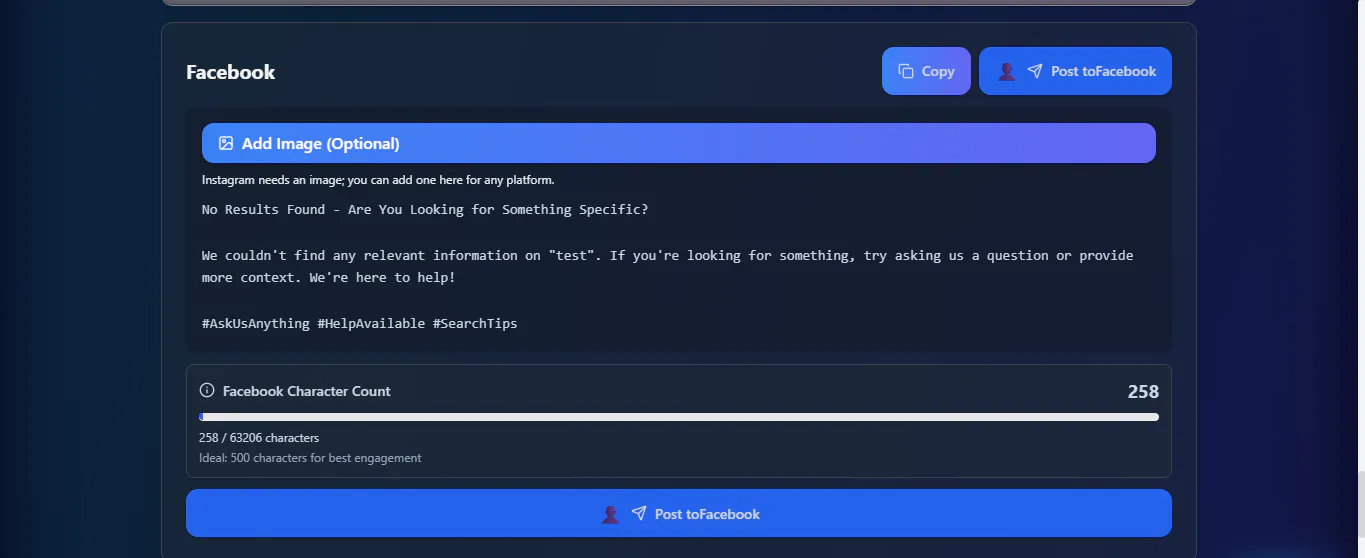Click '258 / 63206 characters' text
1365x558 pixels.
[x=259, y=438]
